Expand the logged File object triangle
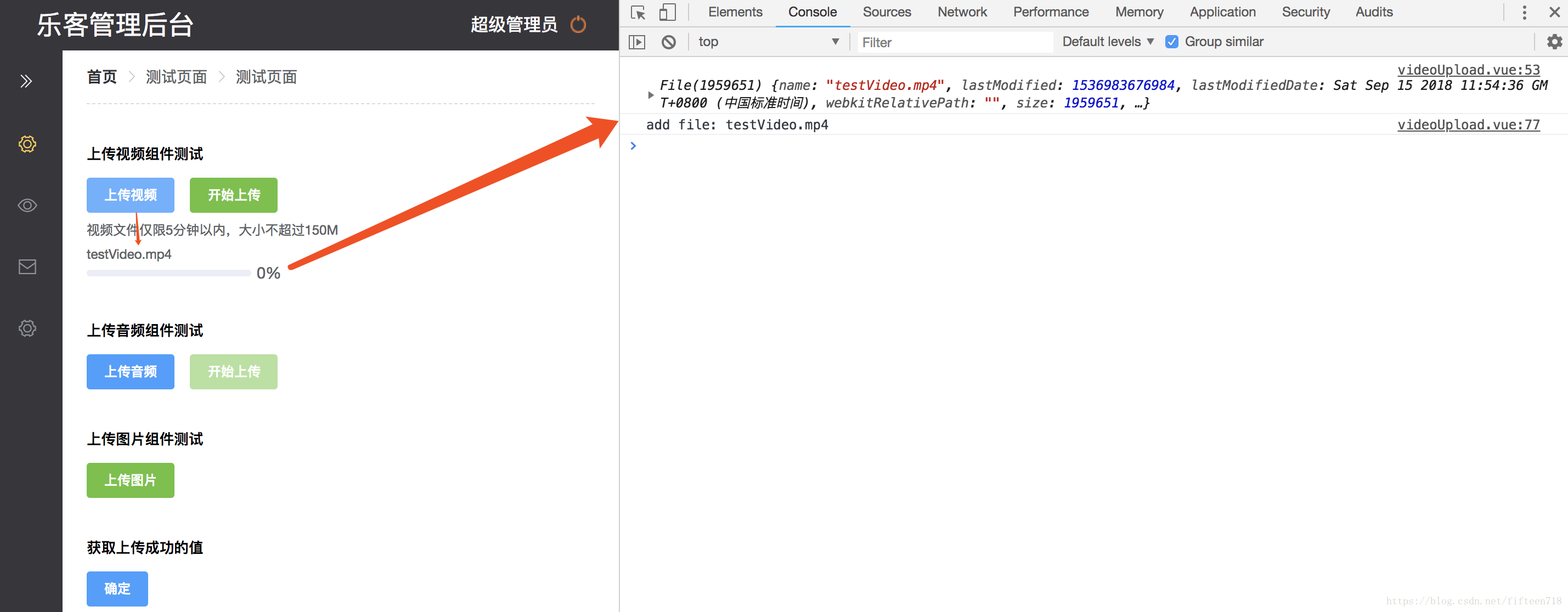This screenshot has height=612, width=1568. click(651, 95)
